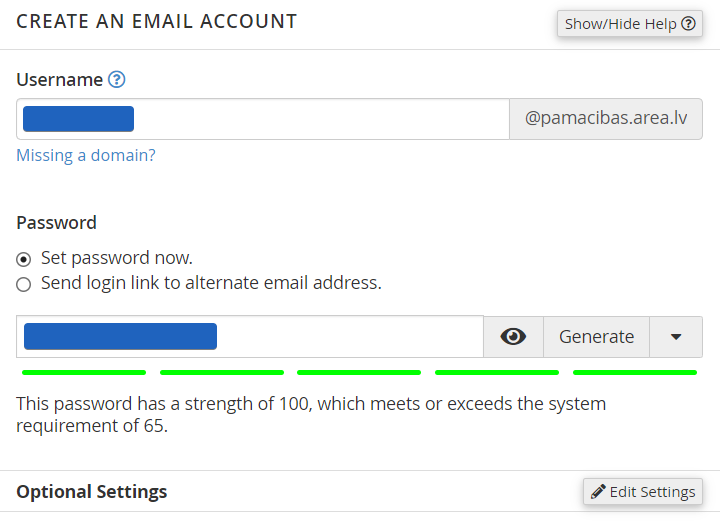Click the first green password strength bar
The height and width of the screenshot is (531, 720).
(x=84, y=373)
